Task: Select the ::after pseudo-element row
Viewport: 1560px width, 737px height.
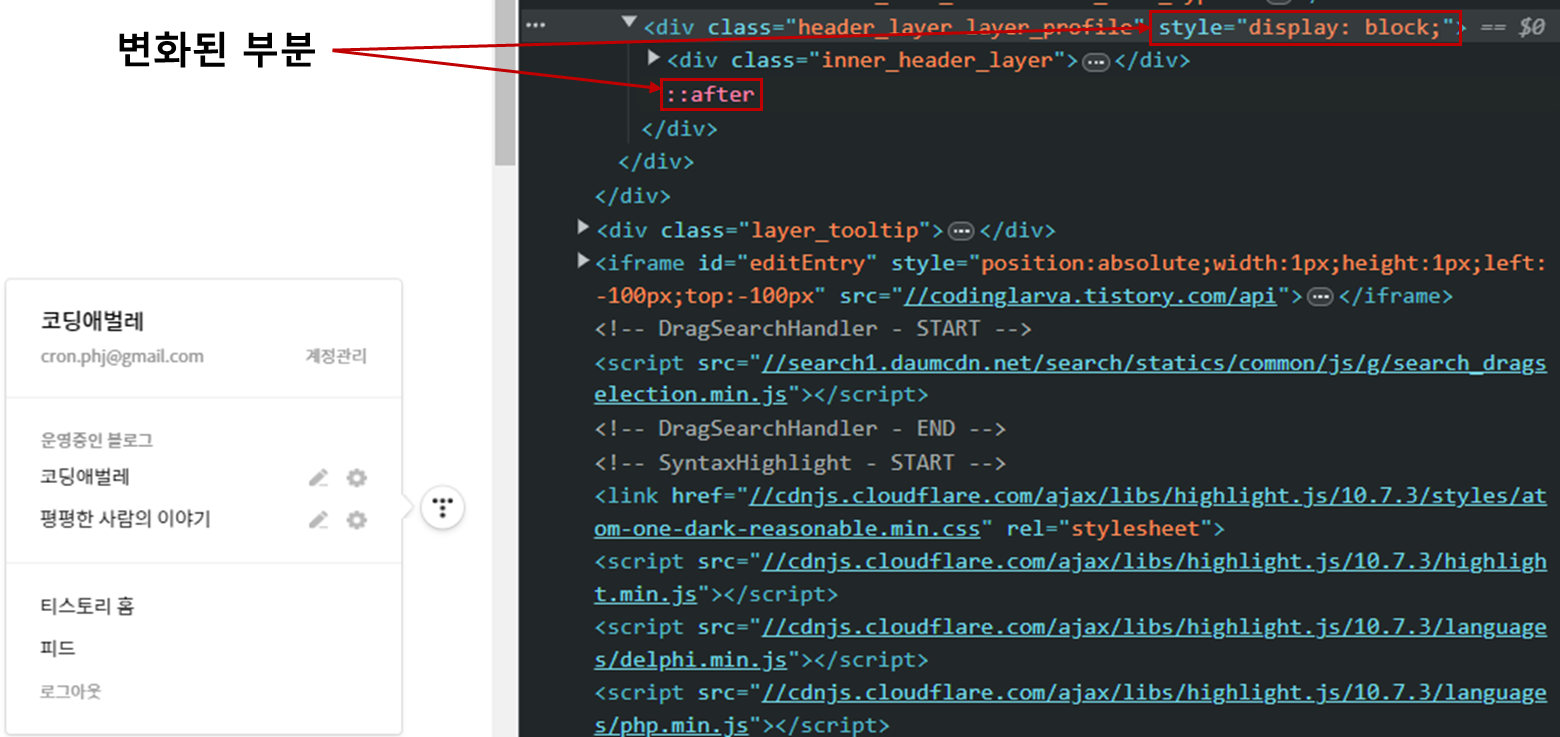Action: 712,95
